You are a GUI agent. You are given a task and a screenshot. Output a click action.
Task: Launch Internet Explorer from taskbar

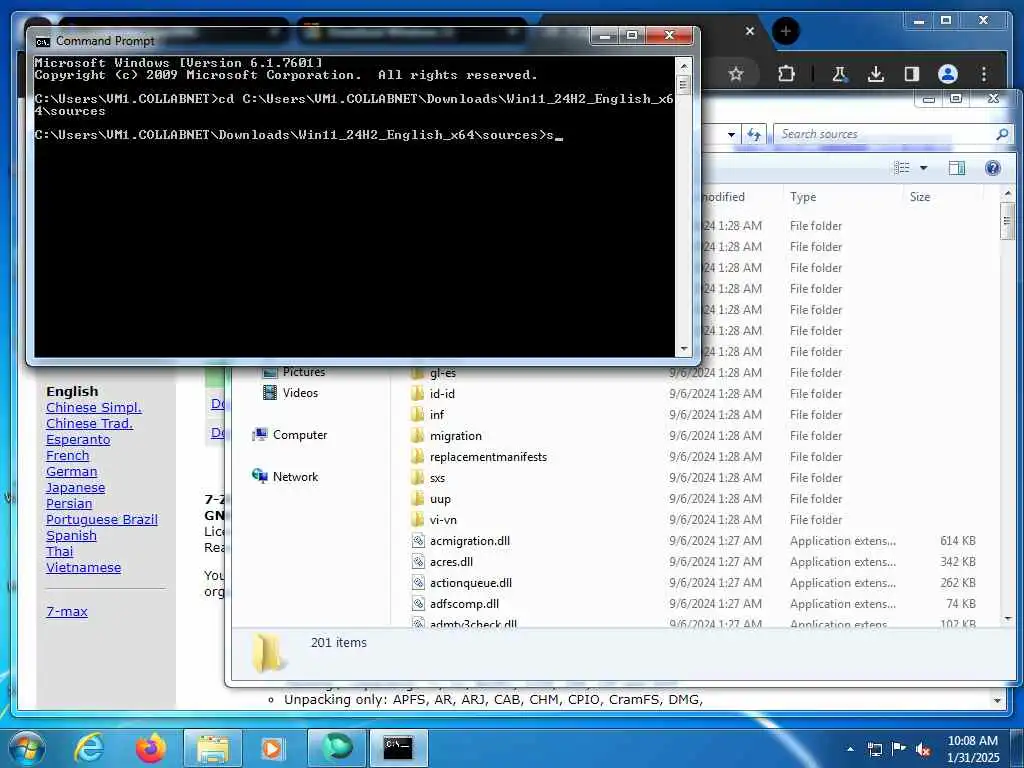[89, 748]
